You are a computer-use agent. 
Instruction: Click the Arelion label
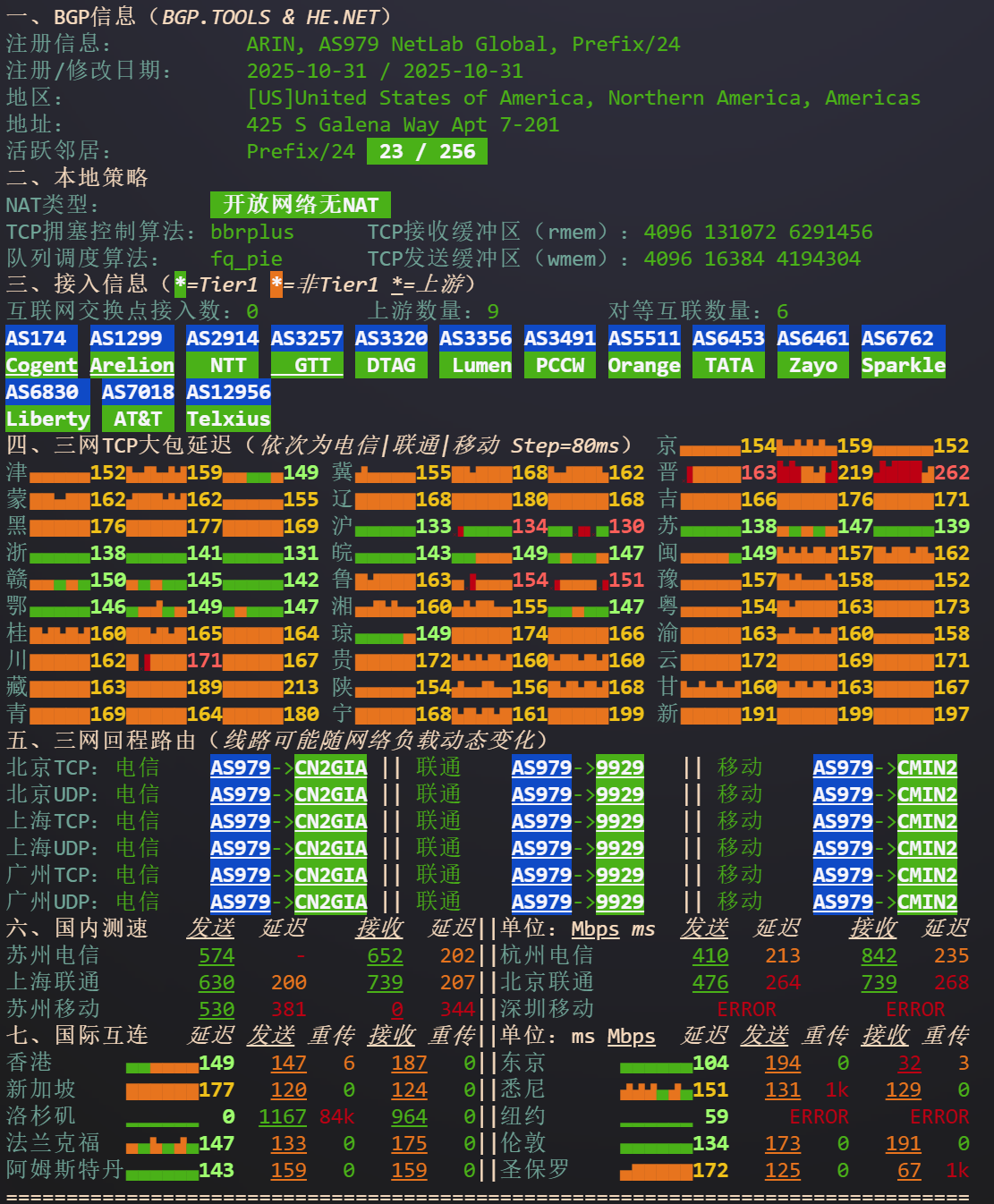(132, 365)
